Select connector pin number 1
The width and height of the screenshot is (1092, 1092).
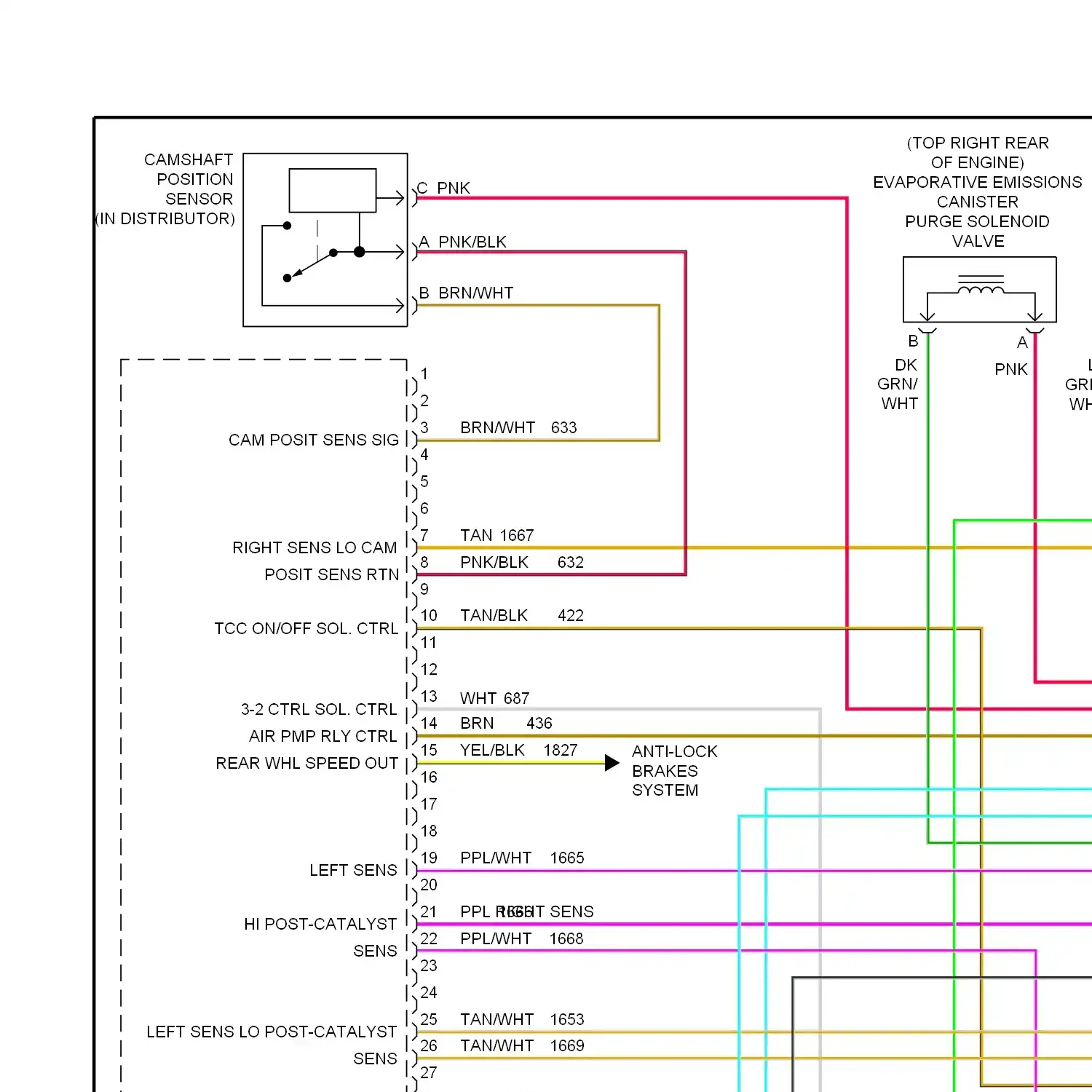424,373
